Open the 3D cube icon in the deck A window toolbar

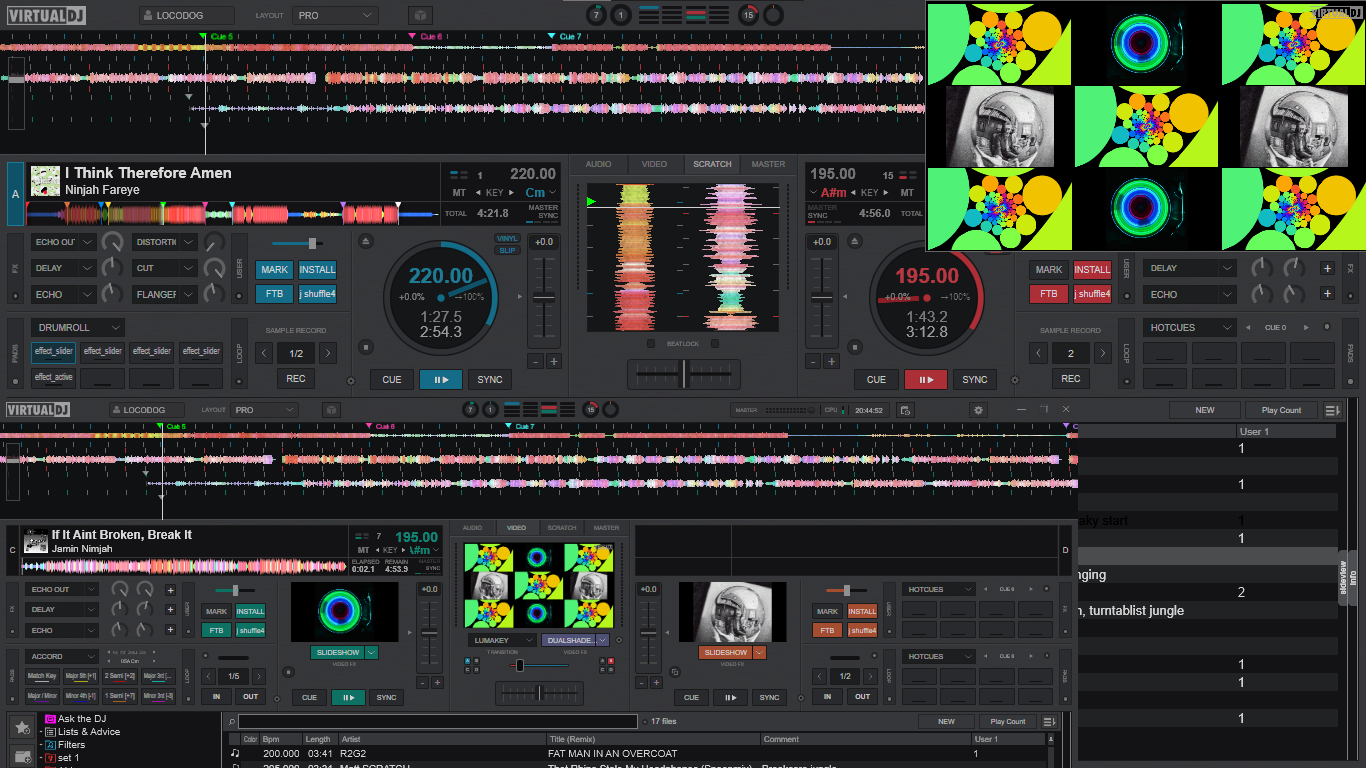coord(421,16)
